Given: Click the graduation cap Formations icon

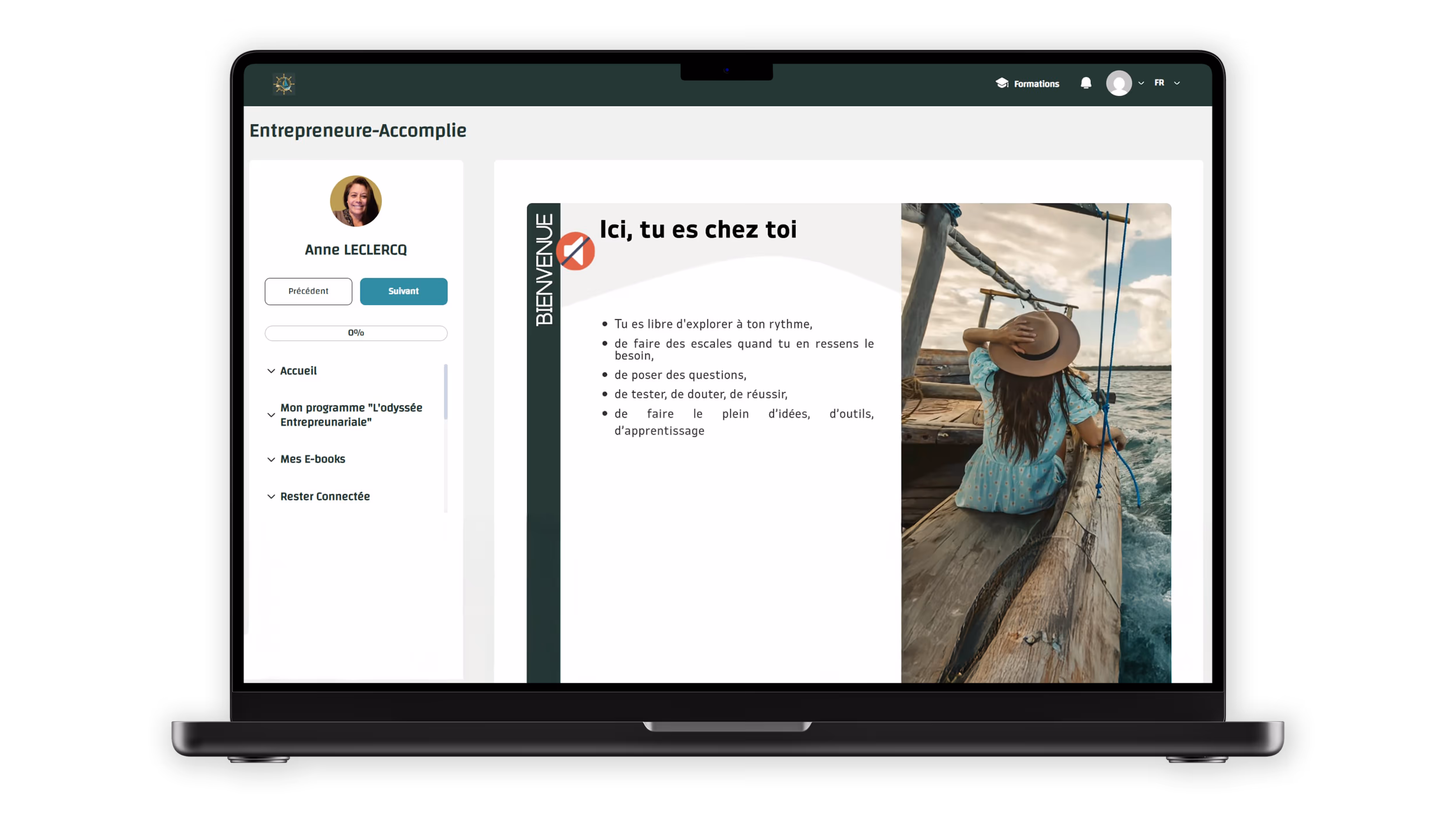Looking at the screenshot, I should 1001,83.
